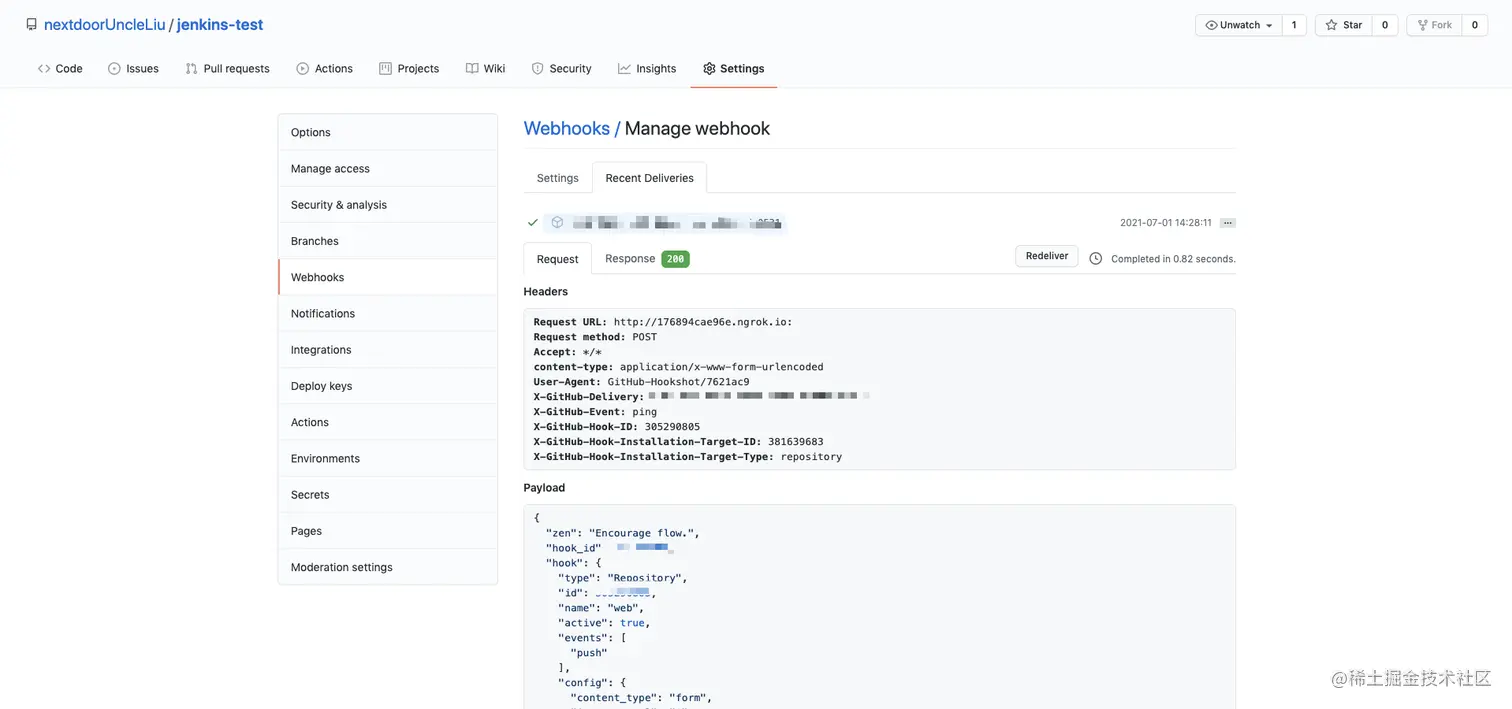Select Webhooks in sidebar
Image resolution: width=1512 pixels, height=709 pixels.
[x=388, y=277]
